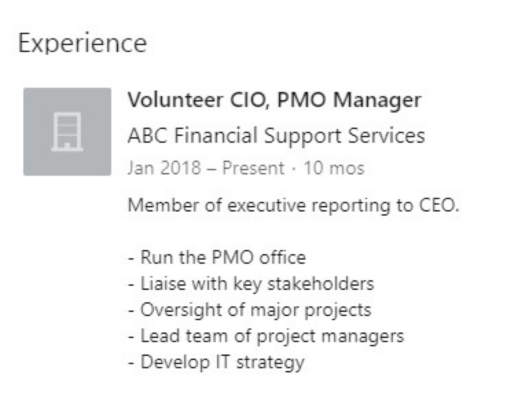Viewport: 529px width, 420px height.
Task: Click the 'Develop IT strategy' bullet
Action: click(x=216, y=363)
